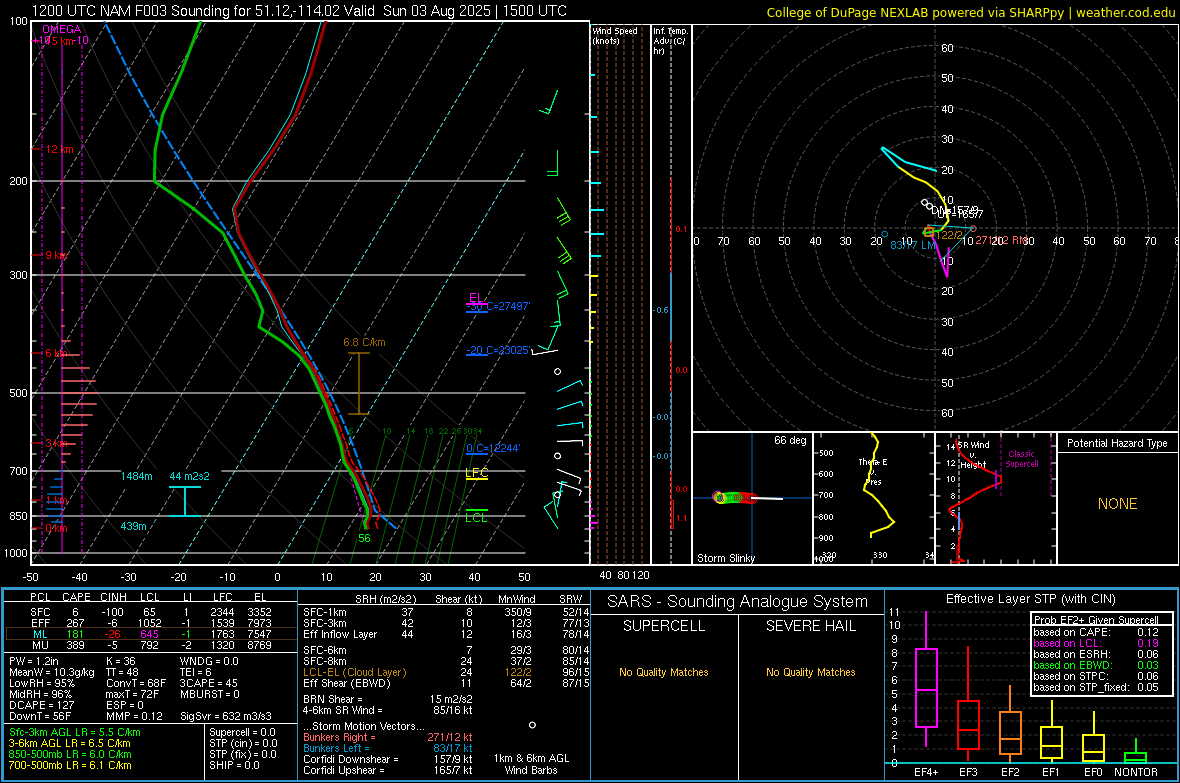Click the magenta OMEGA label
This screenshot has width=1180, height=783.
[x=61, y=29]
